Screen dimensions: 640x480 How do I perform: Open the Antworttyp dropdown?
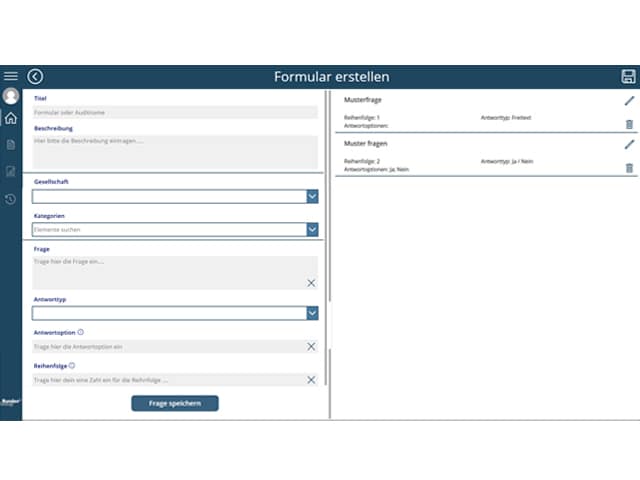(x=312, y=314)
